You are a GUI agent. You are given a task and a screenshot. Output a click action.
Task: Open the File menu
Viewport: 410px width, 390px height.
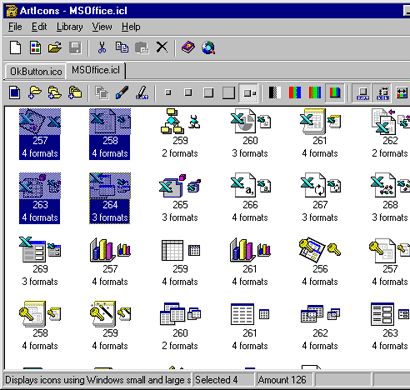pyautogui.click(x=15, y=27)
